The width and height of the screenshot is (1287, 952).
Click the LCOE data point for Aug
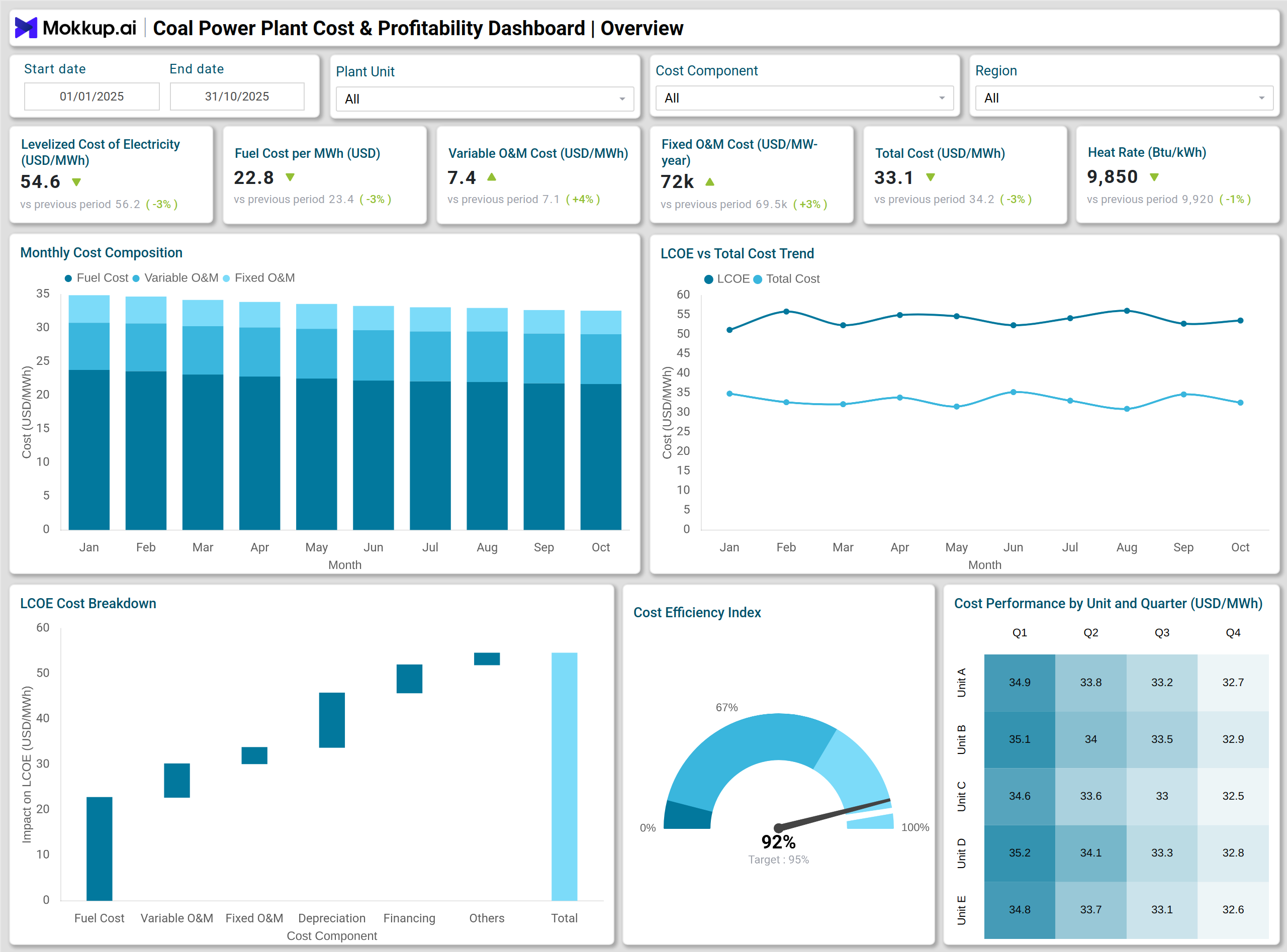point(1127,311)
